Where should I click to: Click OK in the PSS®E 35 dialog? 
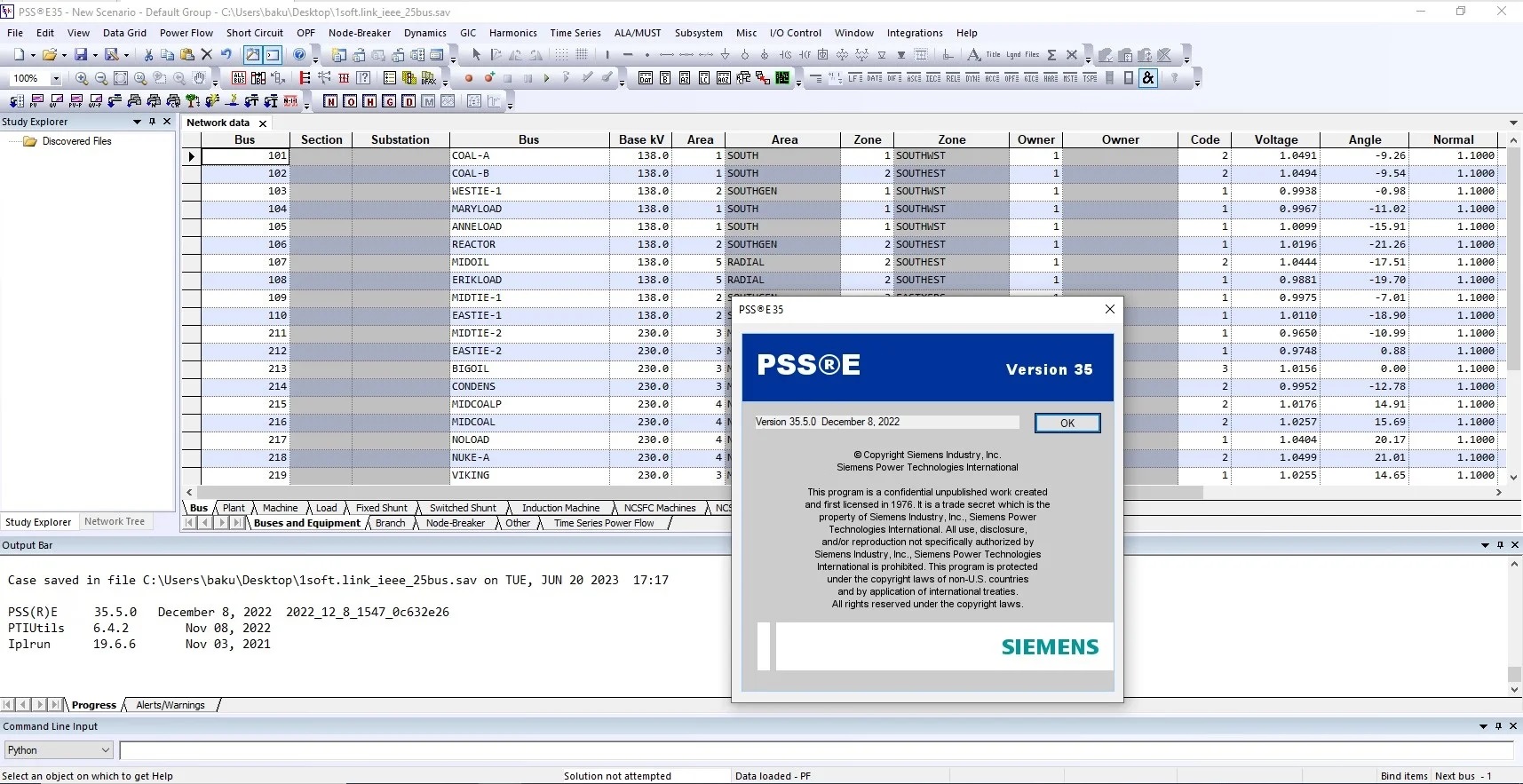pos(1067,423)
